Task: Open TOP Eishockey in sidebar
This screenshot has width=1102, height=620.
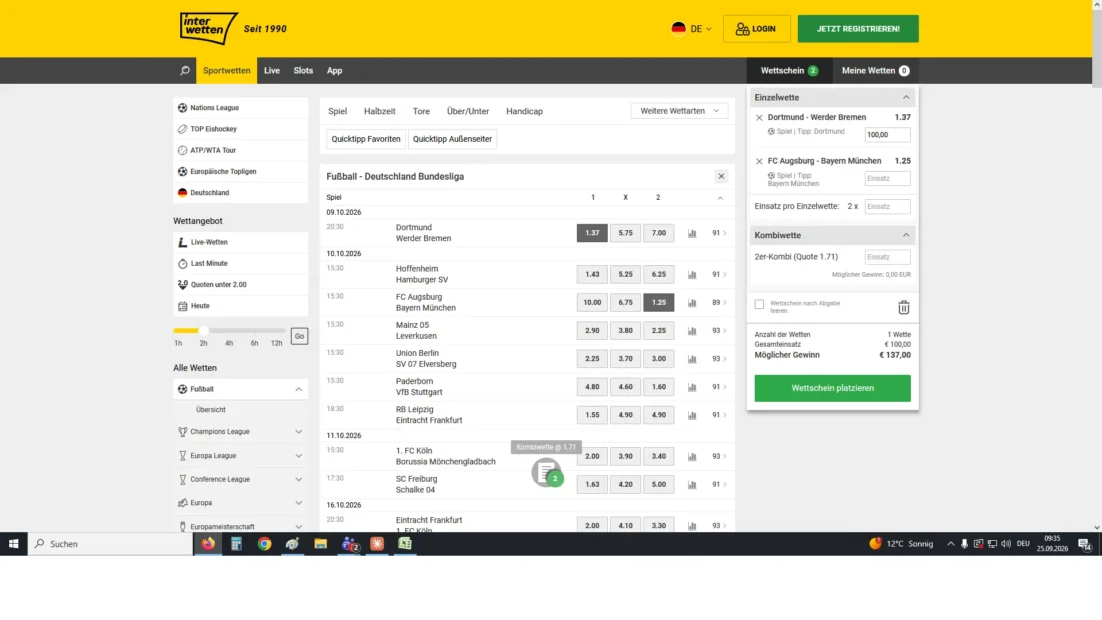Action: point(240,129)
